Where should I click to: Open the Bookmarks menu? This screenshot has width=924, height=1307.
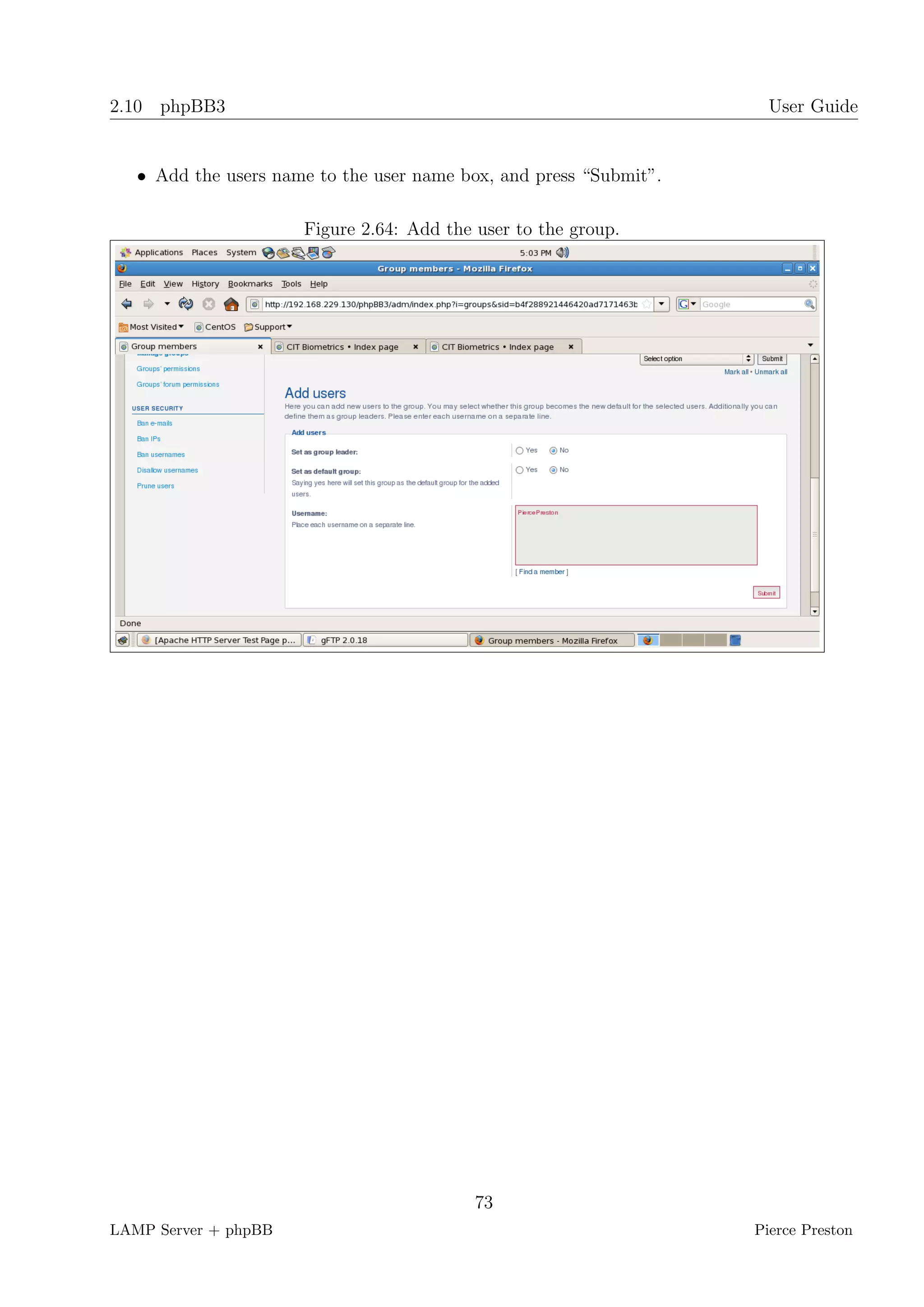[250, 283]
